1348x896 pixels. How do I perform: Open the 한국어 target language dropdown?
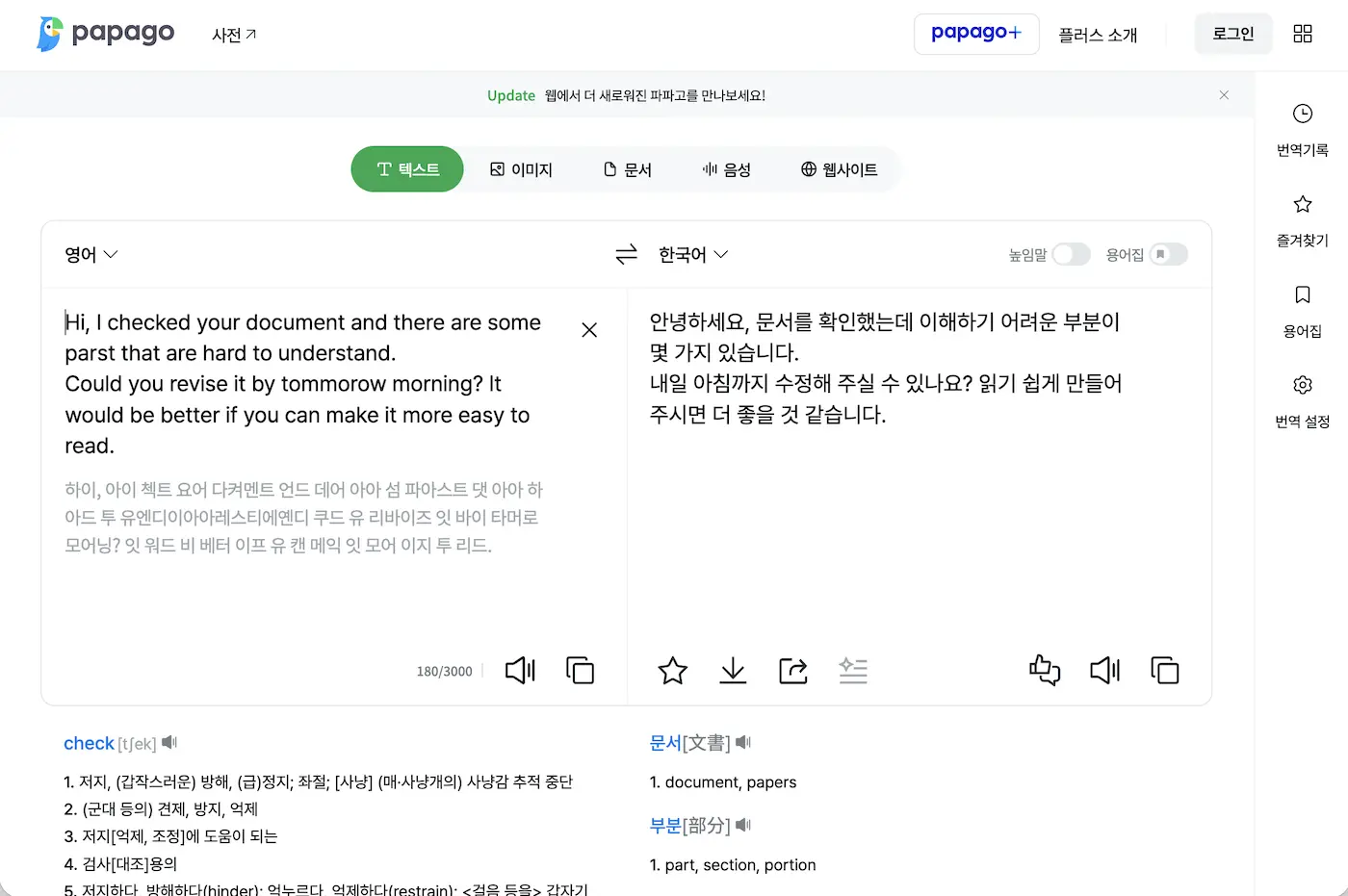point(693,254)
